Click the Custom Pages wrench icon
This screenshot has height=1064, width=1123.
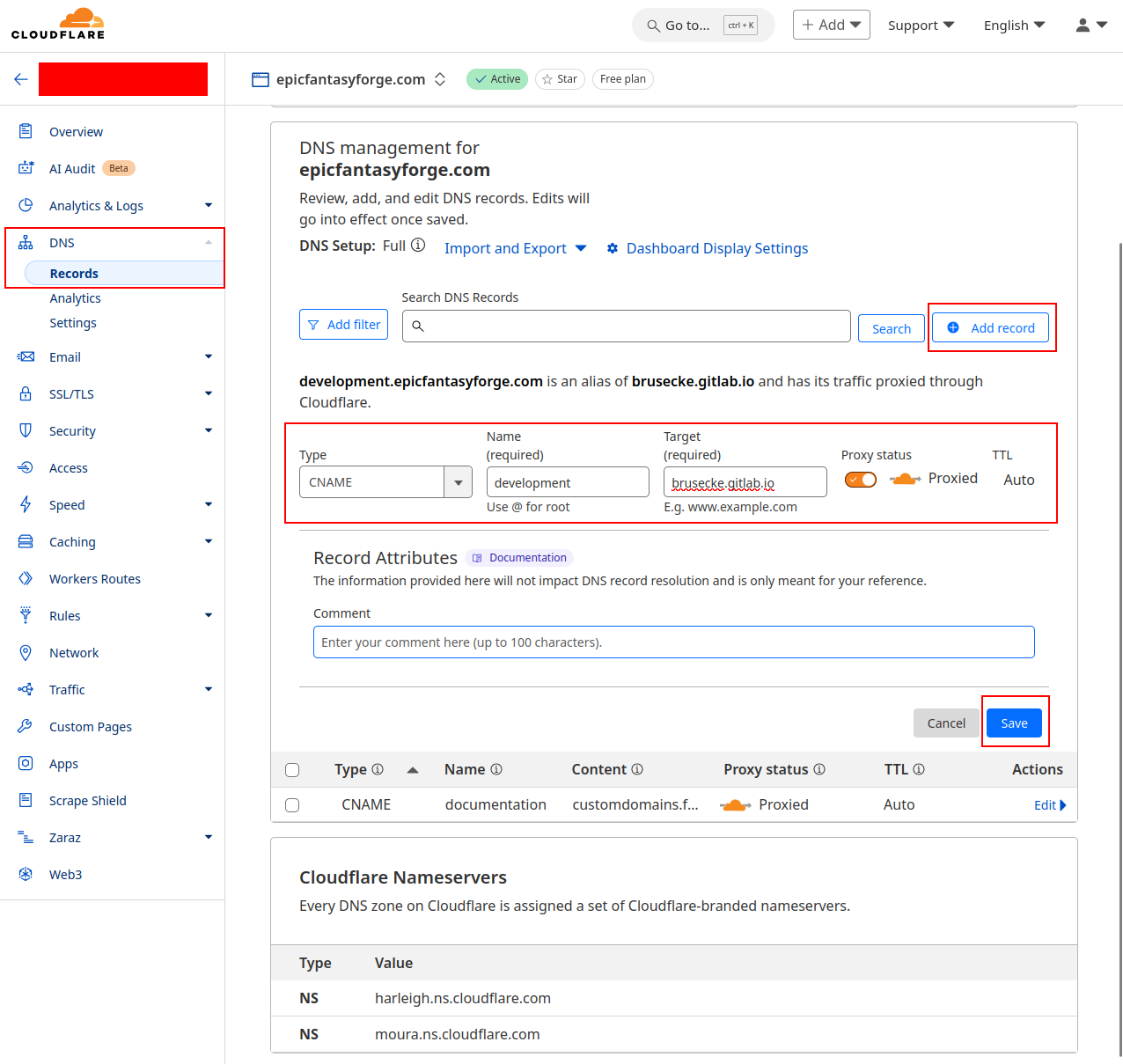(26, 726)
